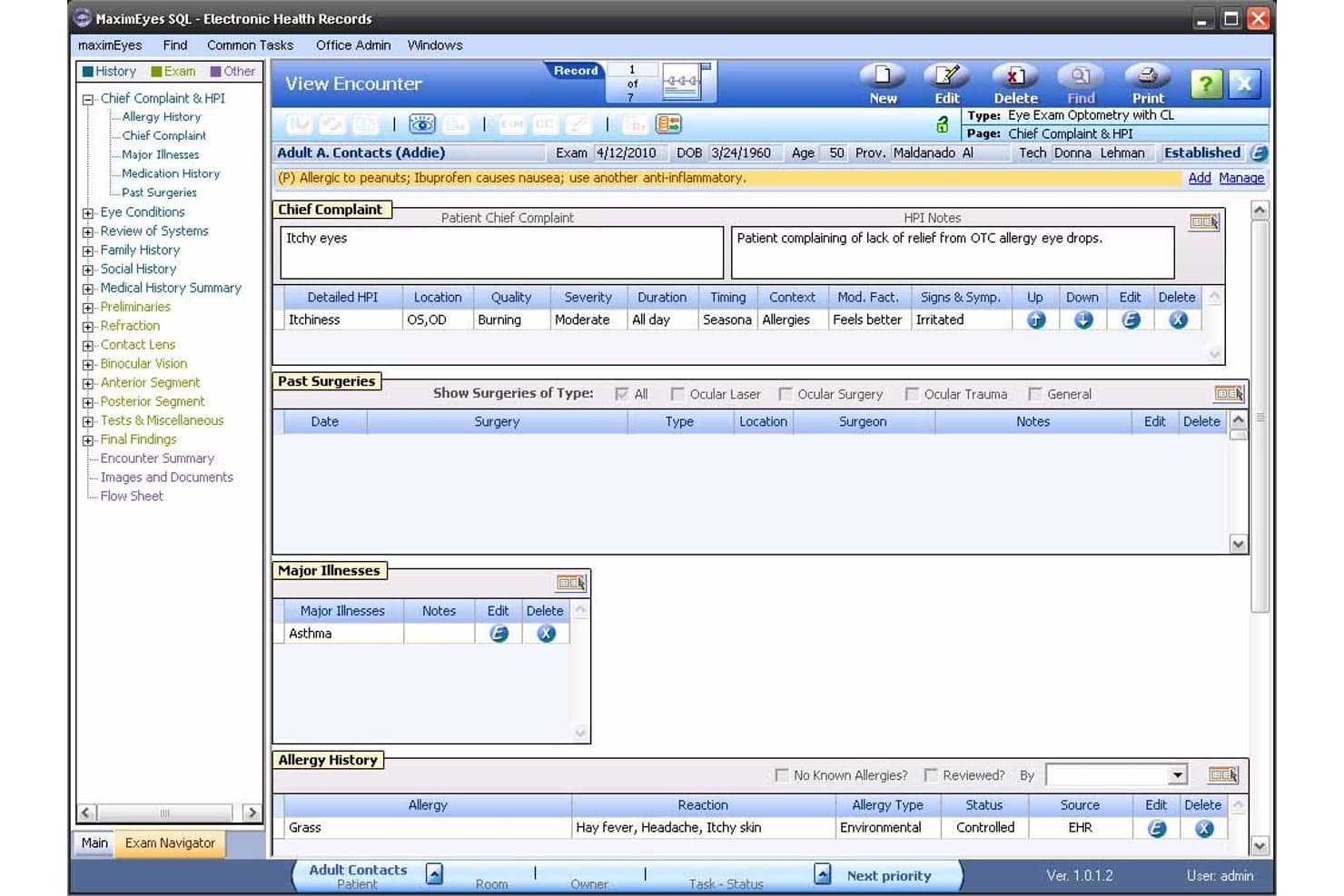Expand the Contact Lens tree node
Image resolution: width=1344 pixels, height=896 pixels.
pos(88,346)
